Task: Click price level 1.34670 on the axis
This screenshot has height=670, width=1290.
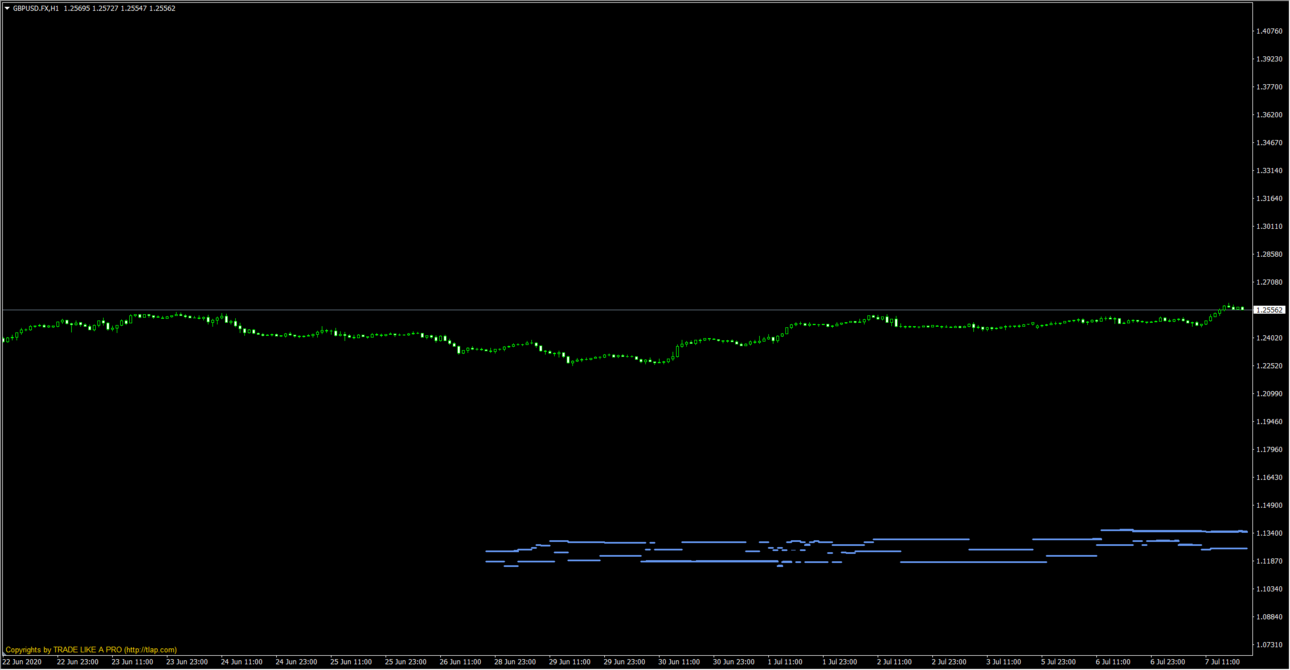Action: (1270, 143)
